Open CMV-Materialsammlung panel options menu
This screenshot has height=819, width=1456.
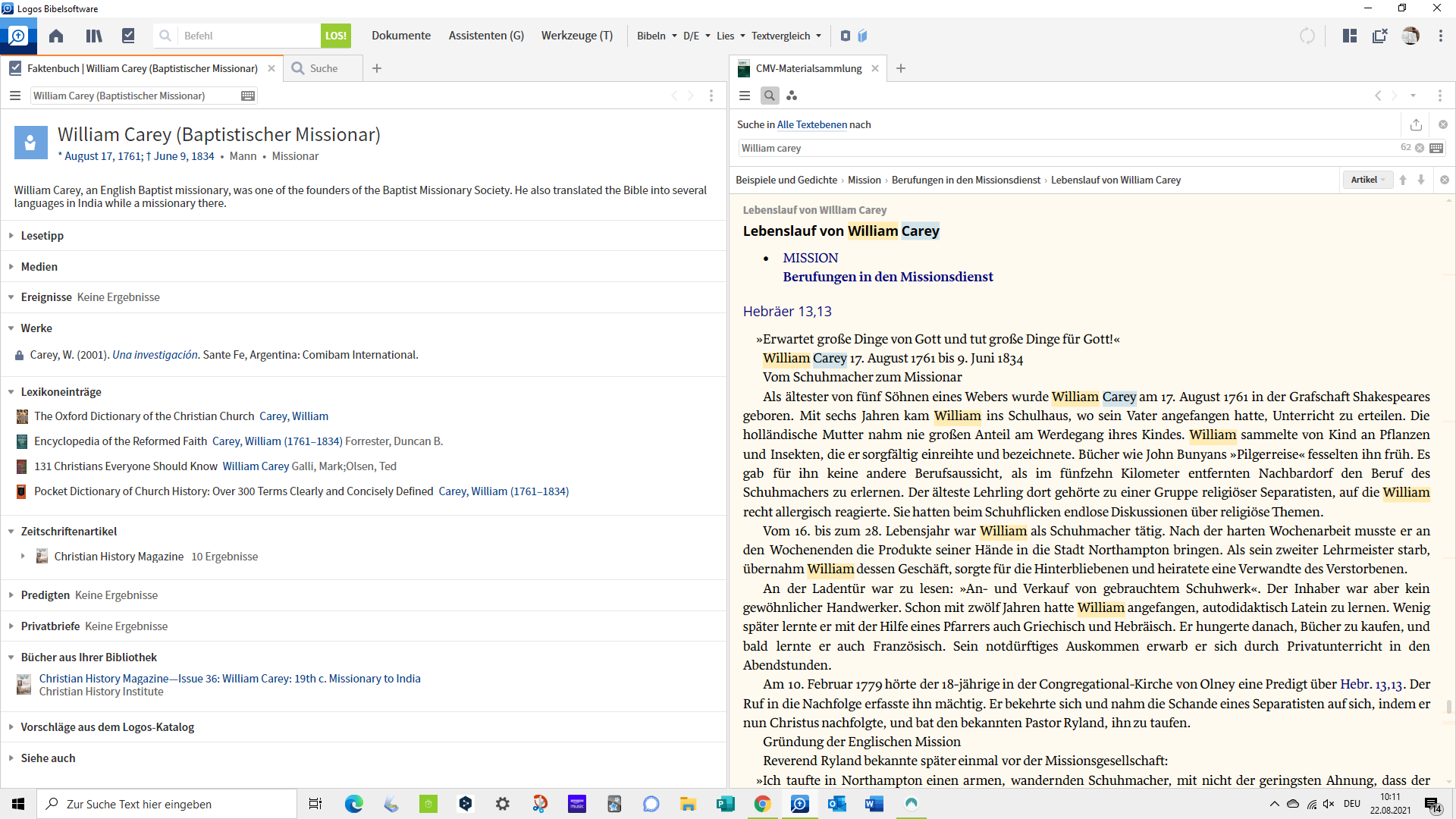coord(1440,96)
